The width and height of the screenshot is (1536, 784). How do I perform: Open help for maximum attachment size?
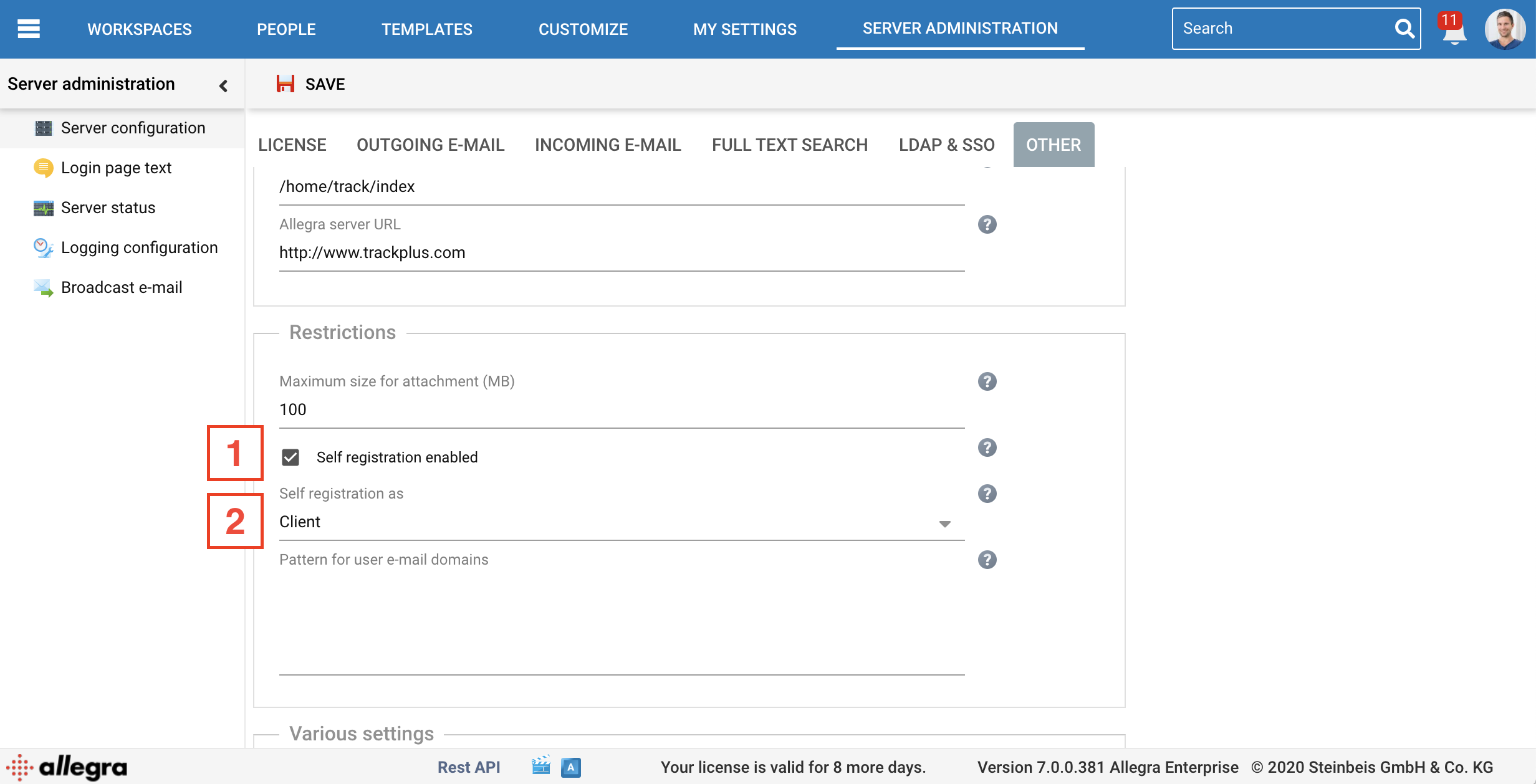pos(987,381)
